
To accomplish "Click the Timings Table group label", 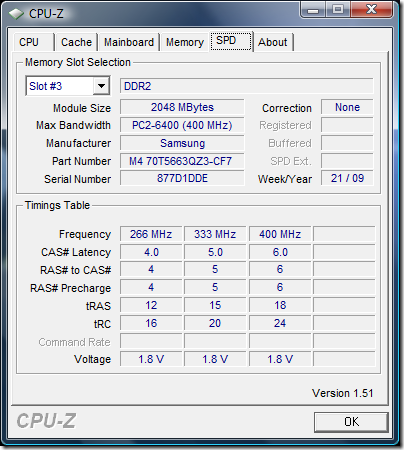I will tap(57, 205).
